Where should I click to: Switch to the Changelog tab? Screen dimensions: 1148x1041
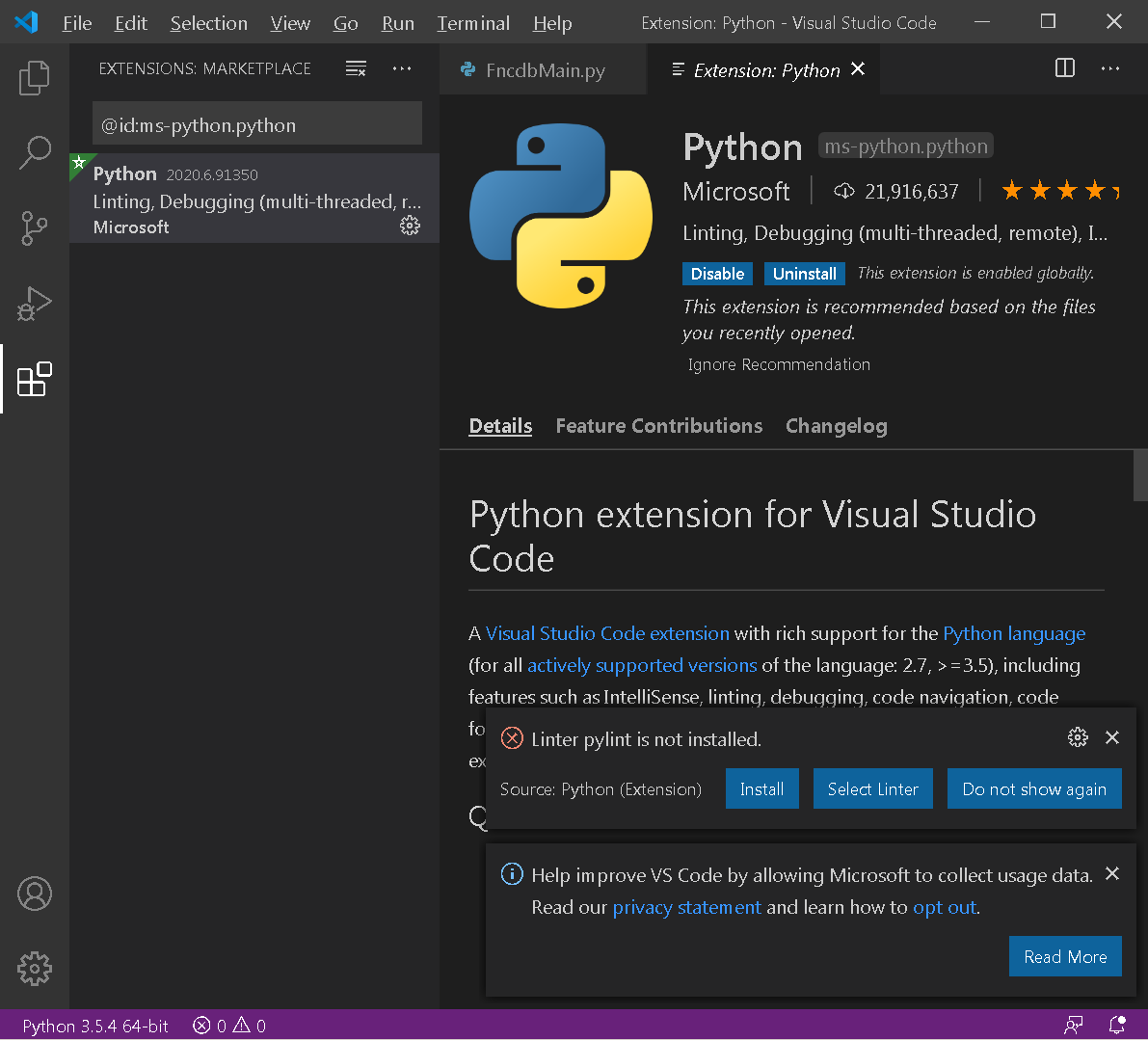pos(836,426)
